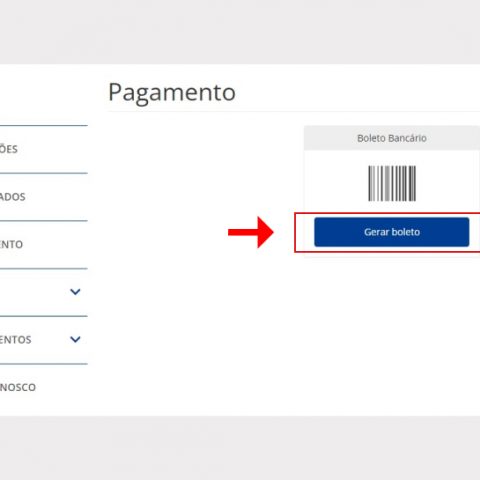Image resolution: width=480 pixels, height=480 pixels.
Task: Click the barcode icon in the payment card
Action: (392, 183)
